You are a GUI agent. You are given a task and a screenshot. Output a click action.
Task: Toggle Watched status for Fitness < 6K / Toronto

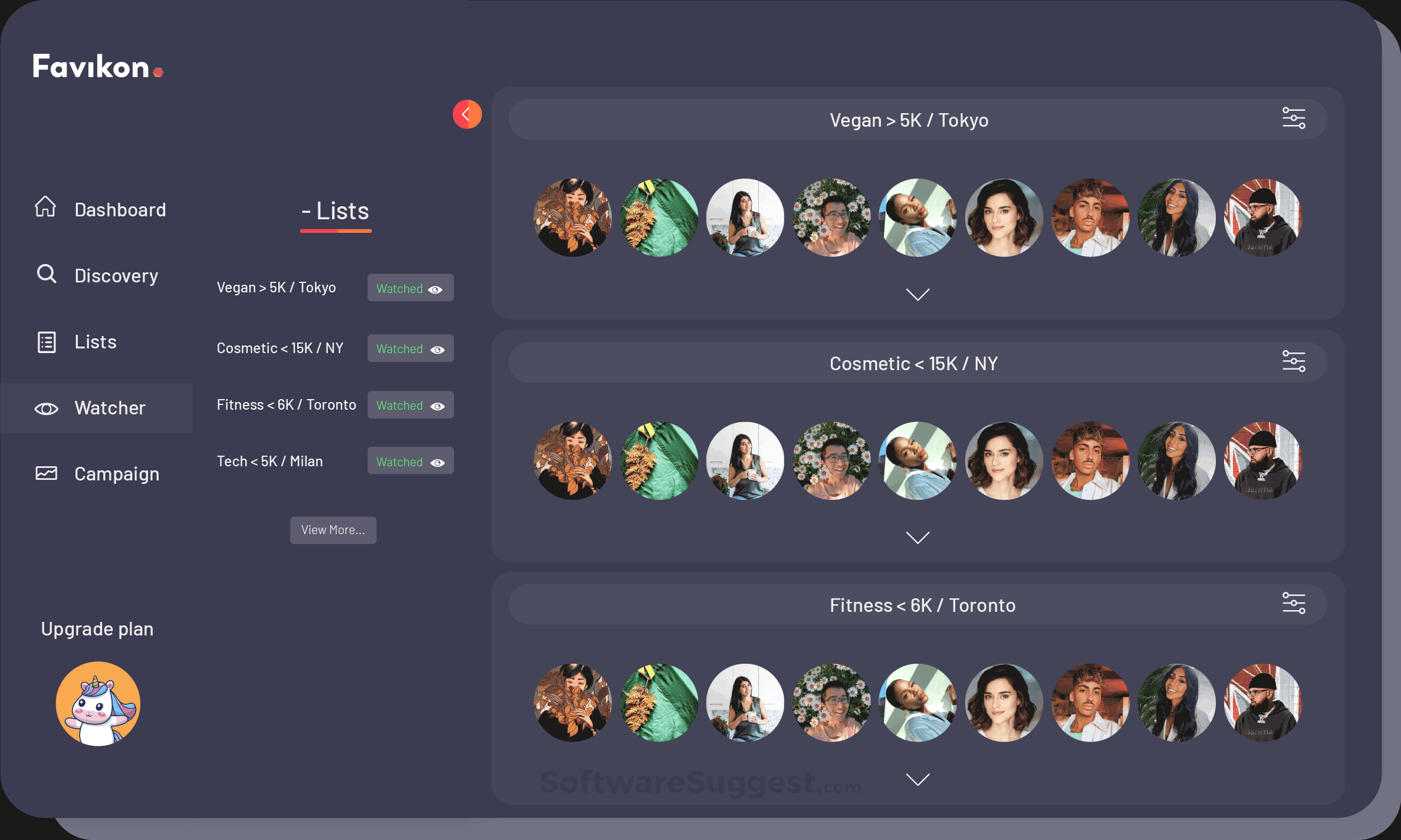coord(410,405)
